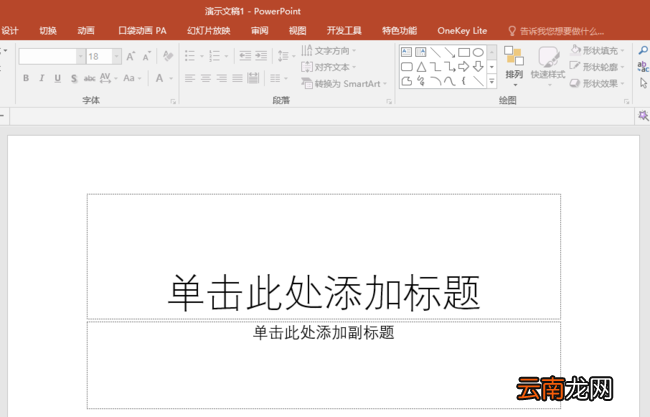Viewport: 650px width, 417px height.
Task: Select the Text Box shape
Action: coord(407,52)
